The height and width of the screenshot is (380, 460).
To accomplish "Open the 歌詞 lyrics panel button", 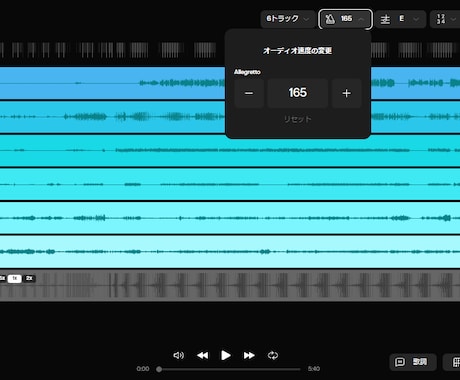I will [x=413, y=362].
